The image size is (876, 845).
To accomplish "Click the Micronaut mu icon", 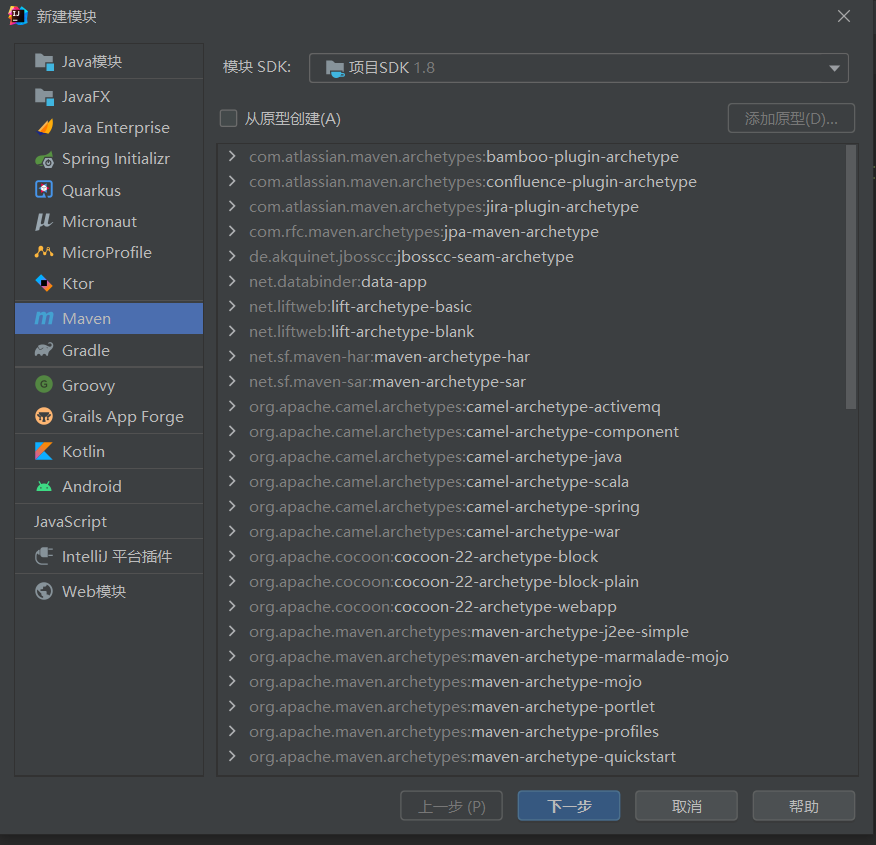I will point(44,222).
